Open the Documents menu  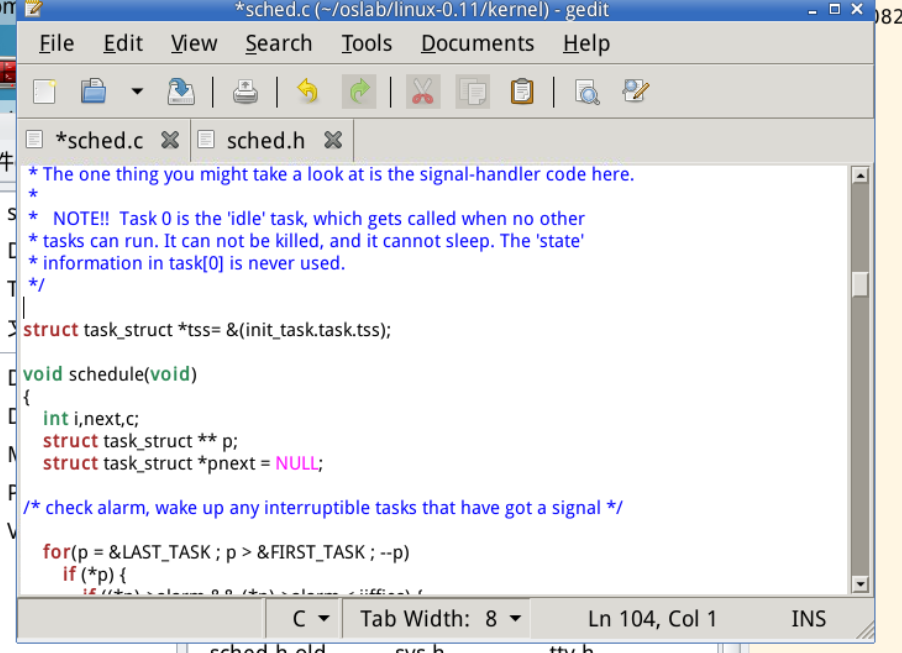coord(477,44)
